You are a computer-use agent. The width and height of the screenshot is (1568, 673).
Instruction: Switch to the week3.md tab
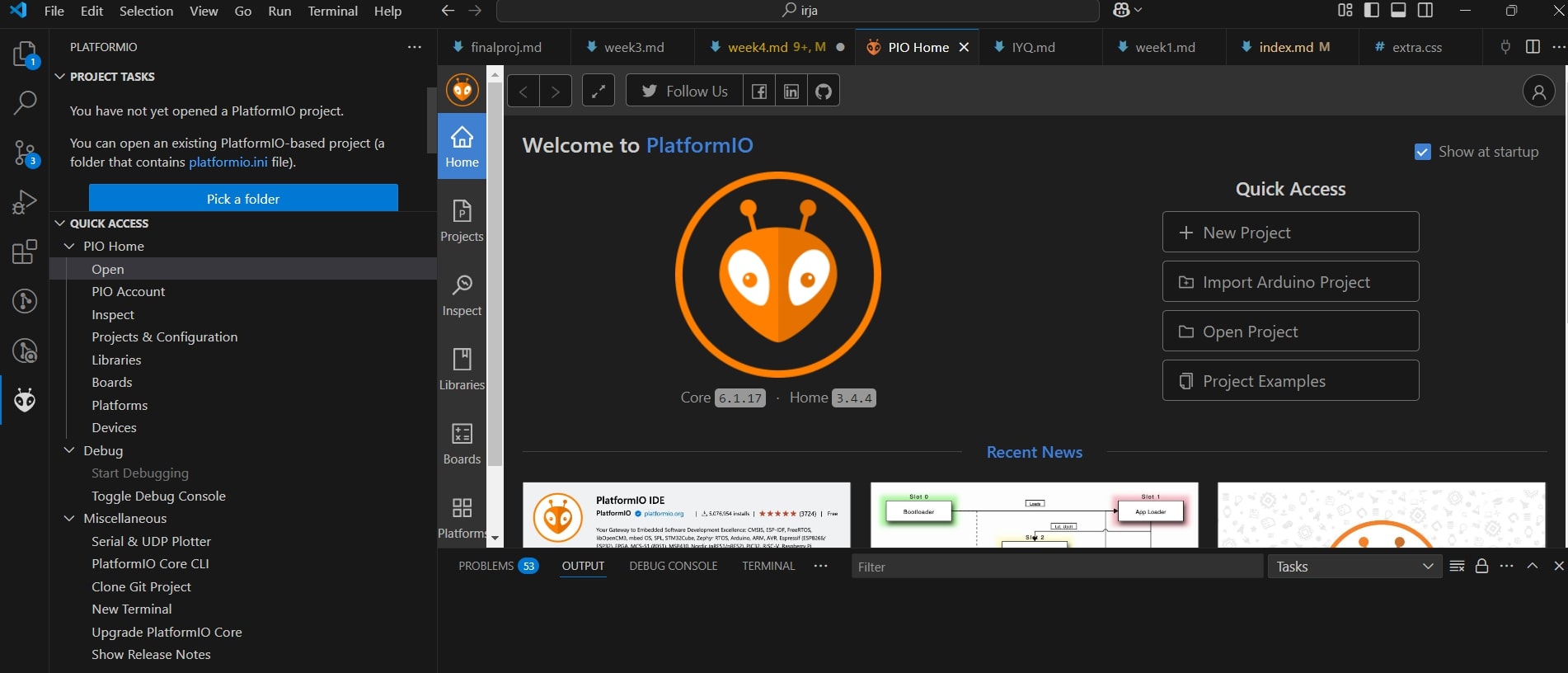click(x=633, y=47)
